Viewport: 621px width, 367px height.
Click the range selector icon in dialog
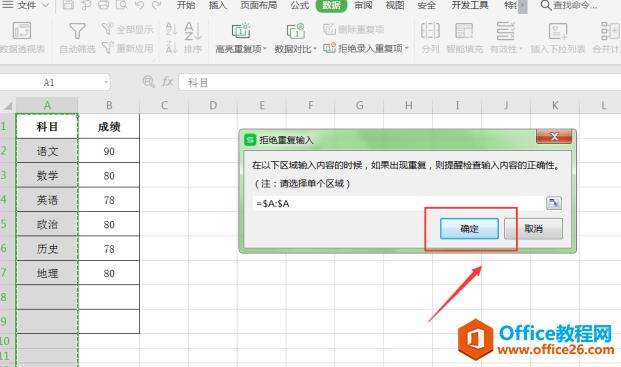click(554, 203)
